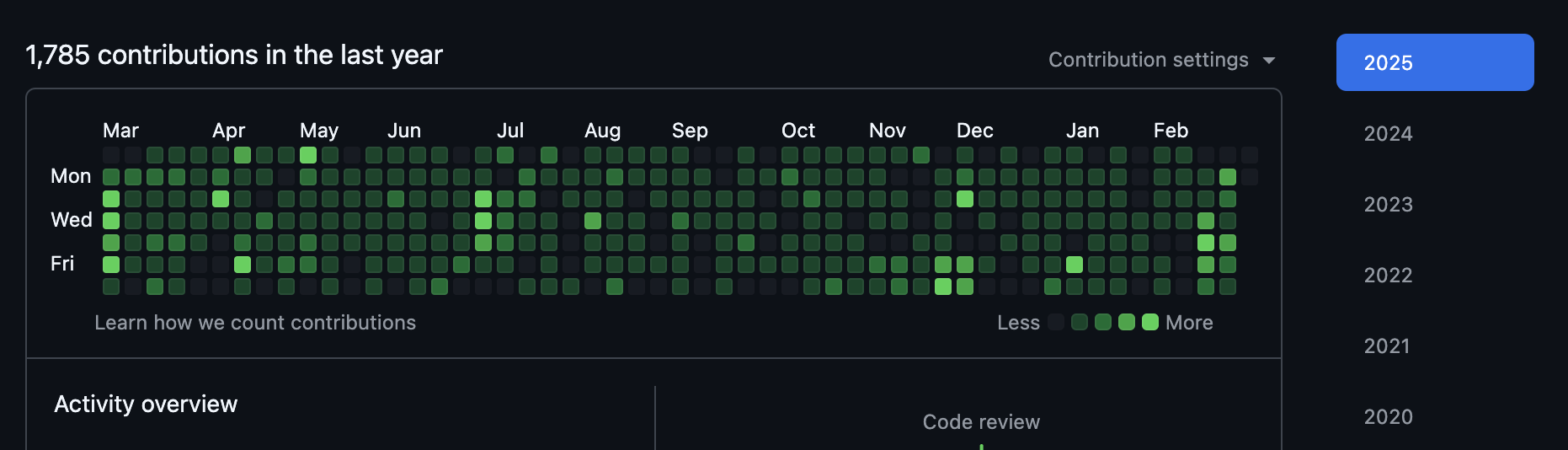Open the Contribution settings dropdown
This screenshot has height=450, width=1568.
(1161, 60)
